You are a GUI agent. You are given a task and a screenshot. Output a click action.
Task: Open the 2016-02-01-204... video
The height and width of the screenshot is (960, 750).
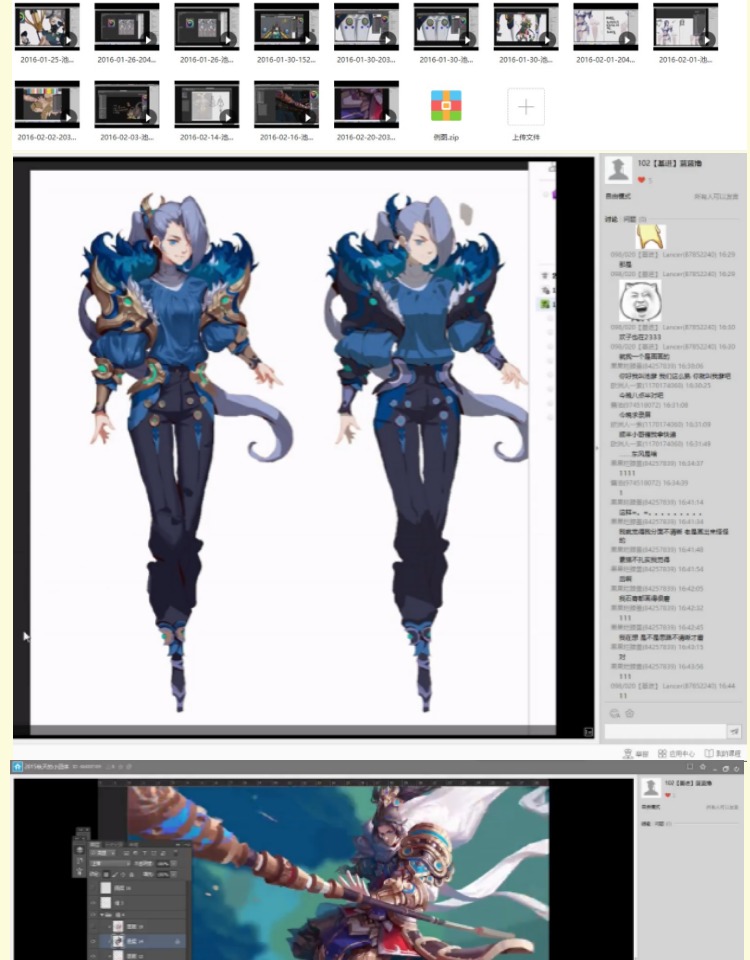[606, 26]
